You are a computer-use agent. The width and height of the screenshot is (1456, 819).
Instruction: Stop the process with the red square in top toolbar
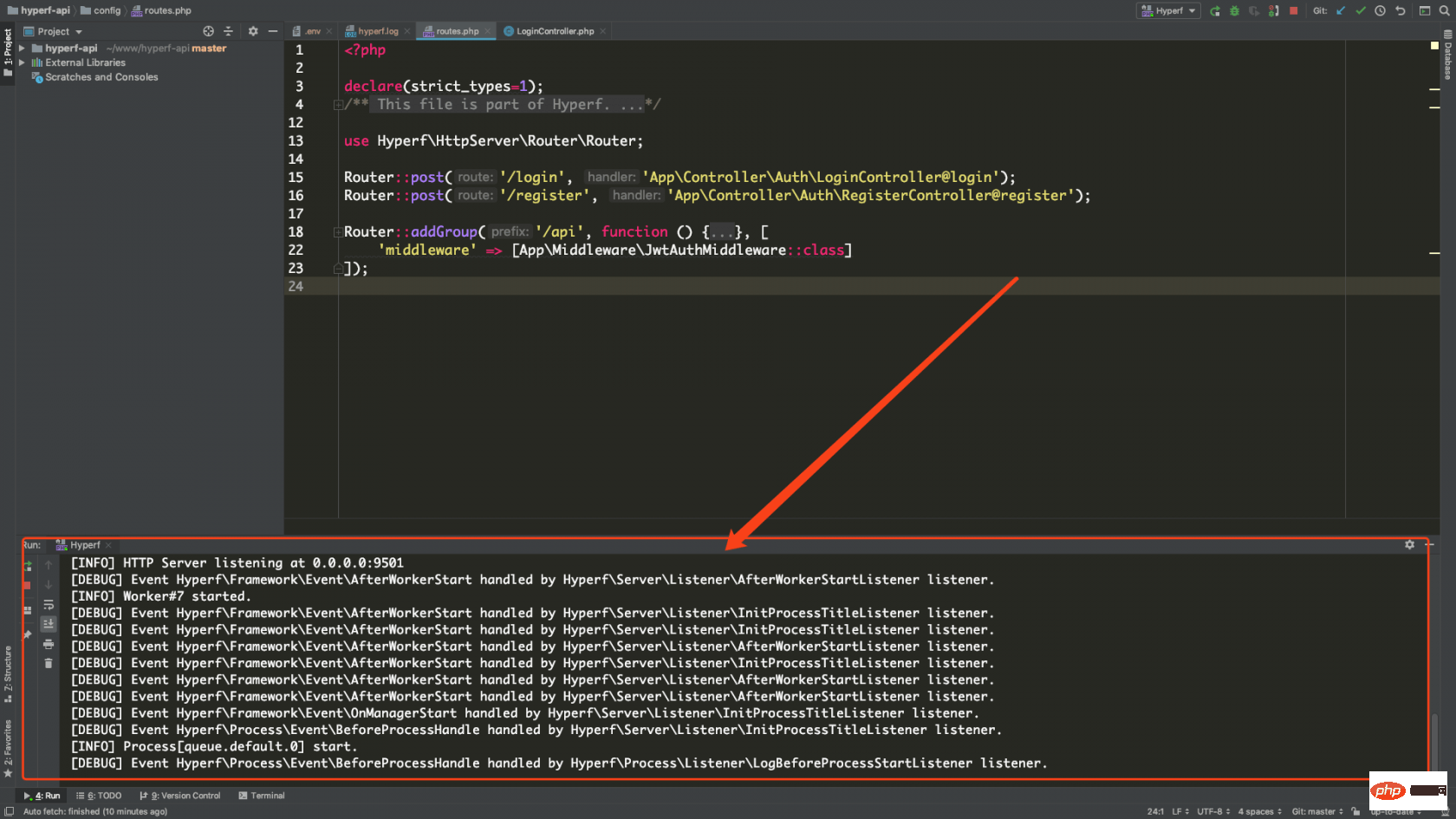click(x=1294, y=10)
